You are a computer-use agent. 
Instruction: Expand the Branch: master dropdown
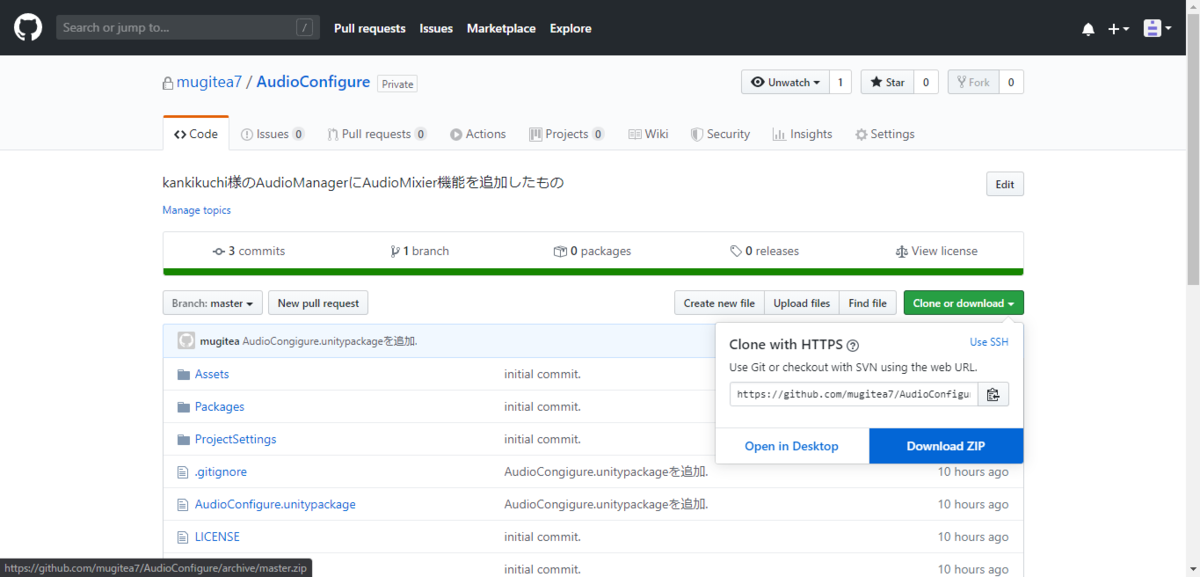(213, 303)
